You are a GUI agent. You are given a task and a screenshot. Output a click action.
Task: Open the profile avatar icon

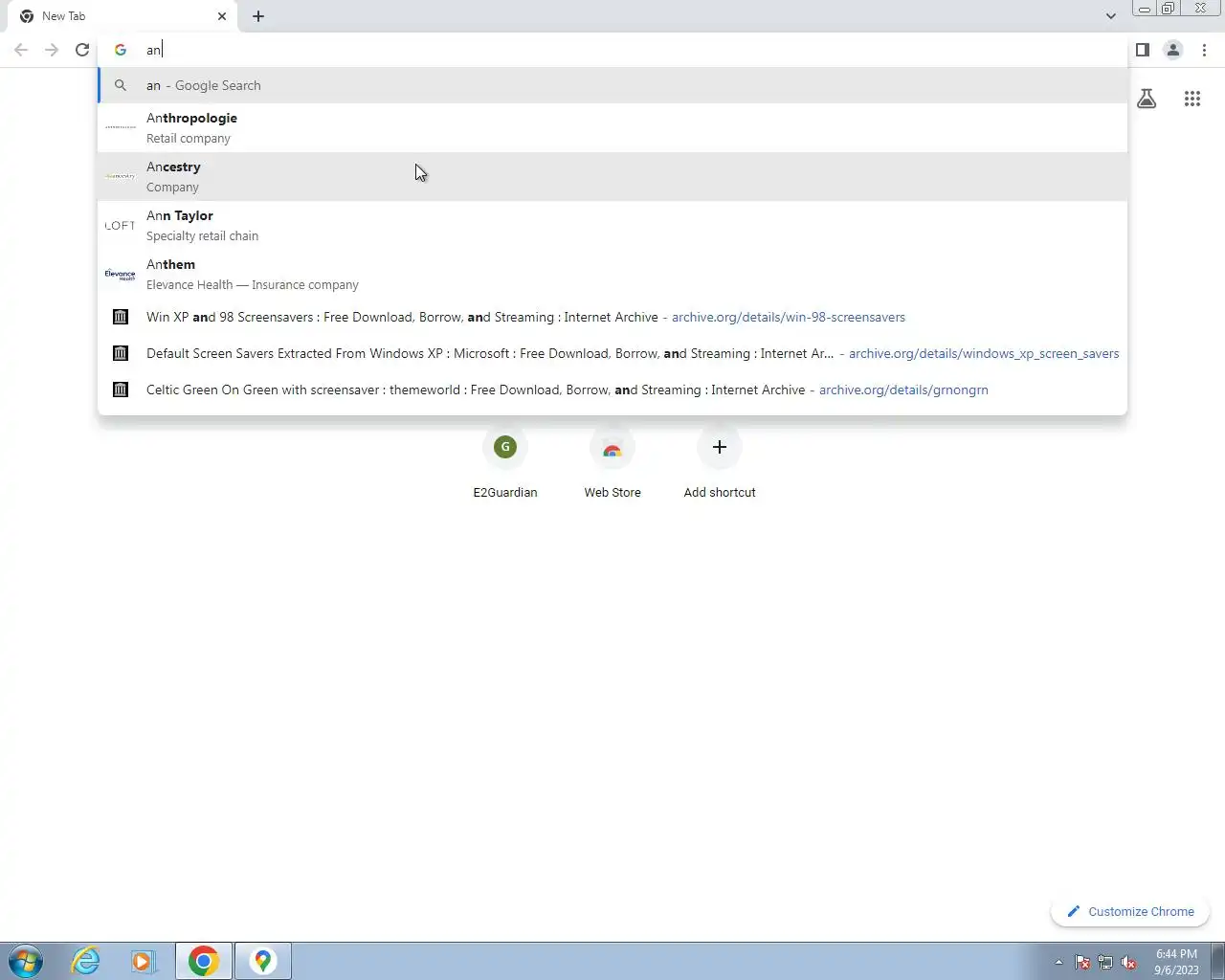[x=1173, y=50]
